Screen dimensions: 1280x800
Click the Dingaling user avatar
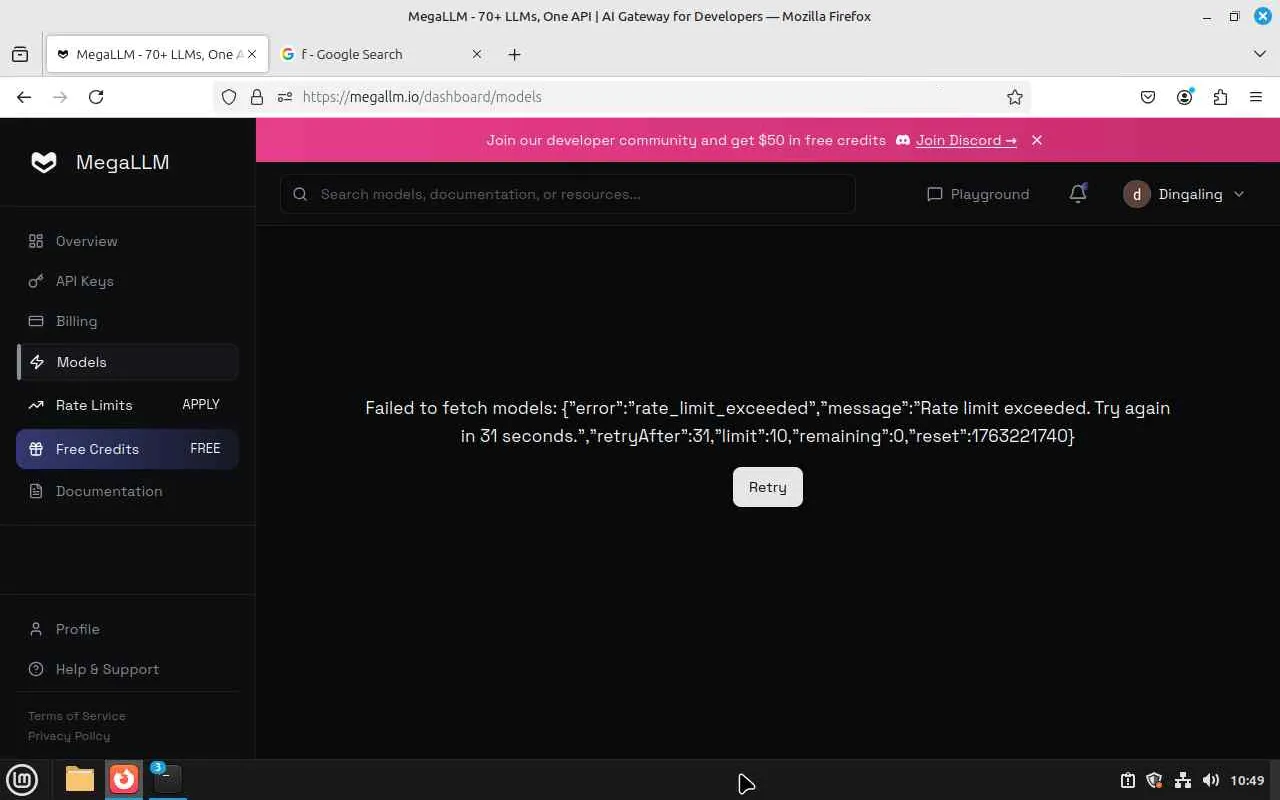1137,194
